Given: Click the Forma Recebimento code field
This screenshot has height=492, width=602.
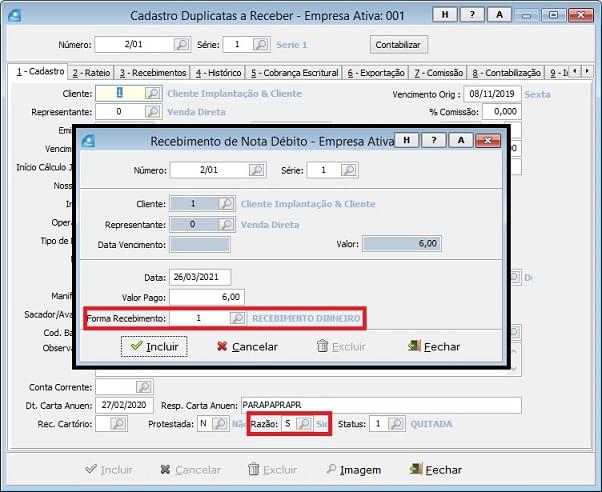Looking at the screenshot, I should click(199, 318).
